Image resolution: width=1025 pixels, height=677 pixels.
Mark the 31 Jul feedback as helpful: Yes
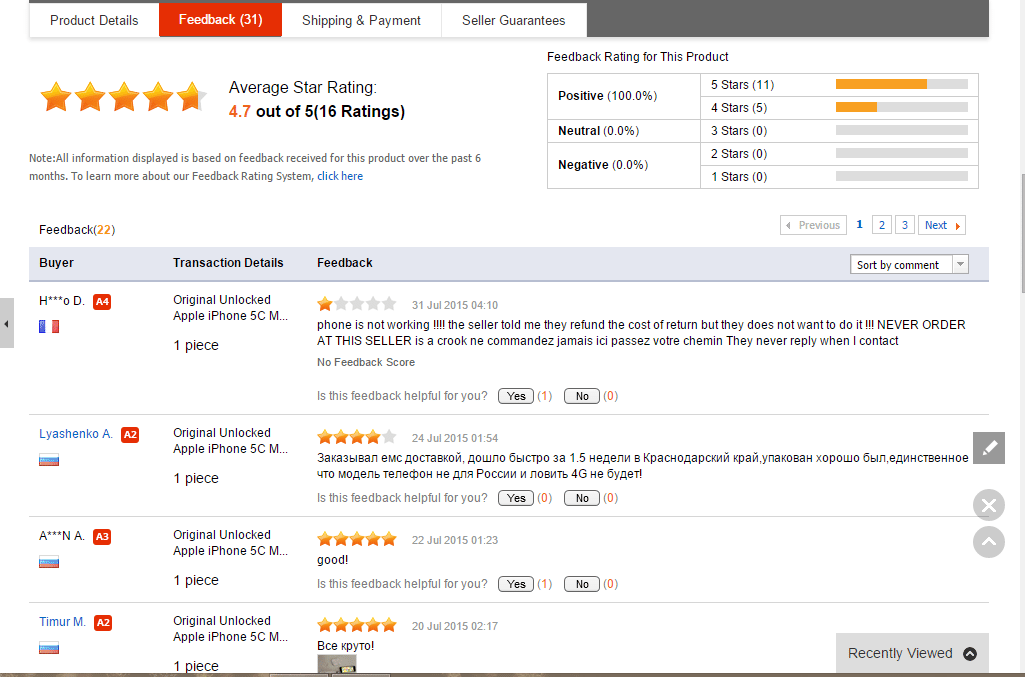coord(516,396)
